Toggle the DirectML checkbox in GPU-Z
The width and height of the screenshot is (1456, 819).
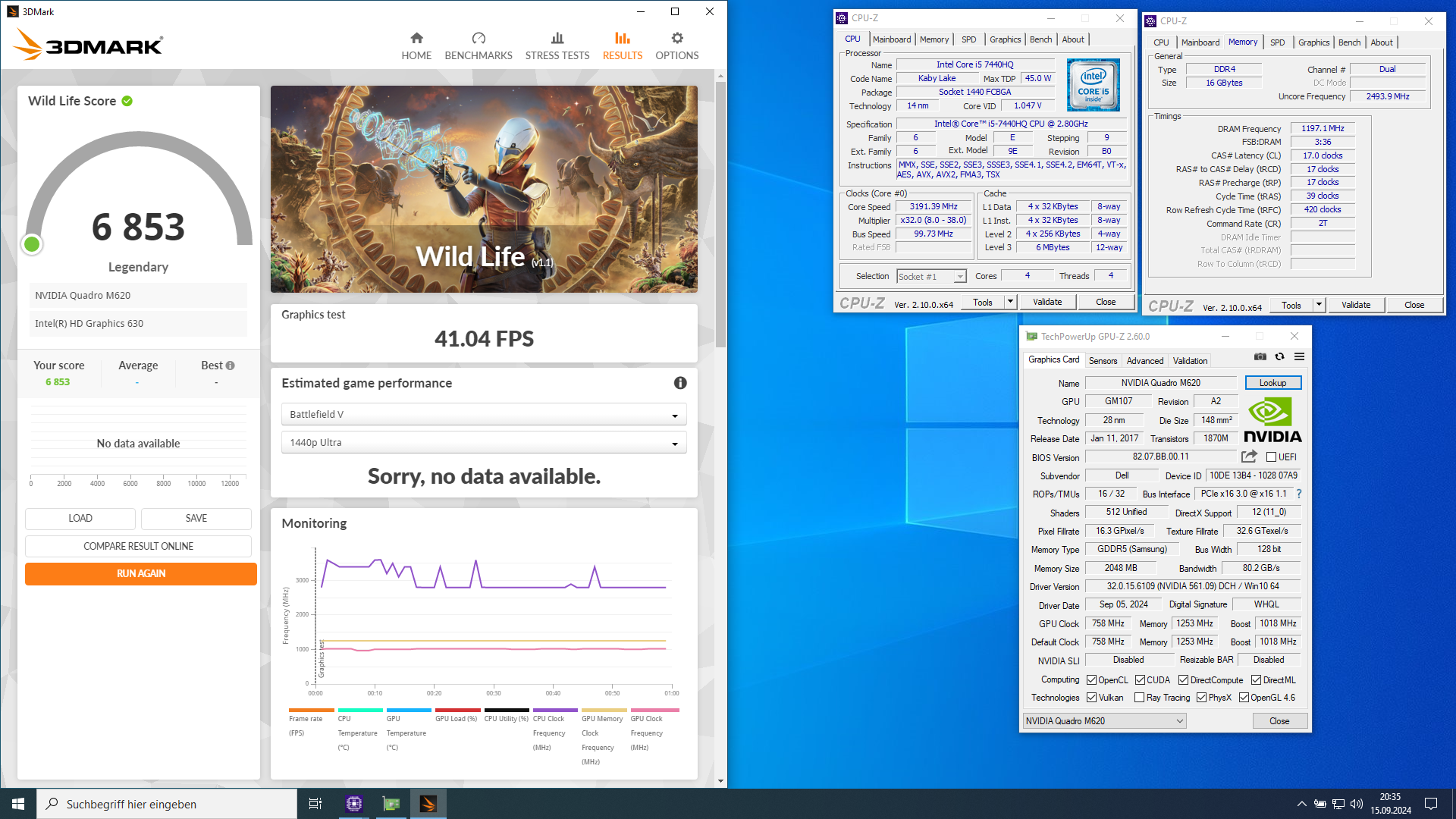[x=1256, y=680]
